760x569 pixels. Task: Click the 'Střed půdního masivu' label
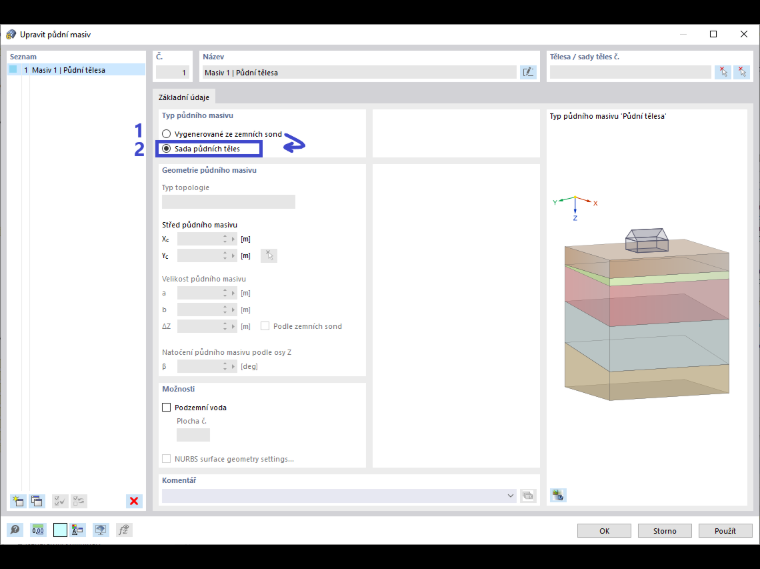[200, 225]
